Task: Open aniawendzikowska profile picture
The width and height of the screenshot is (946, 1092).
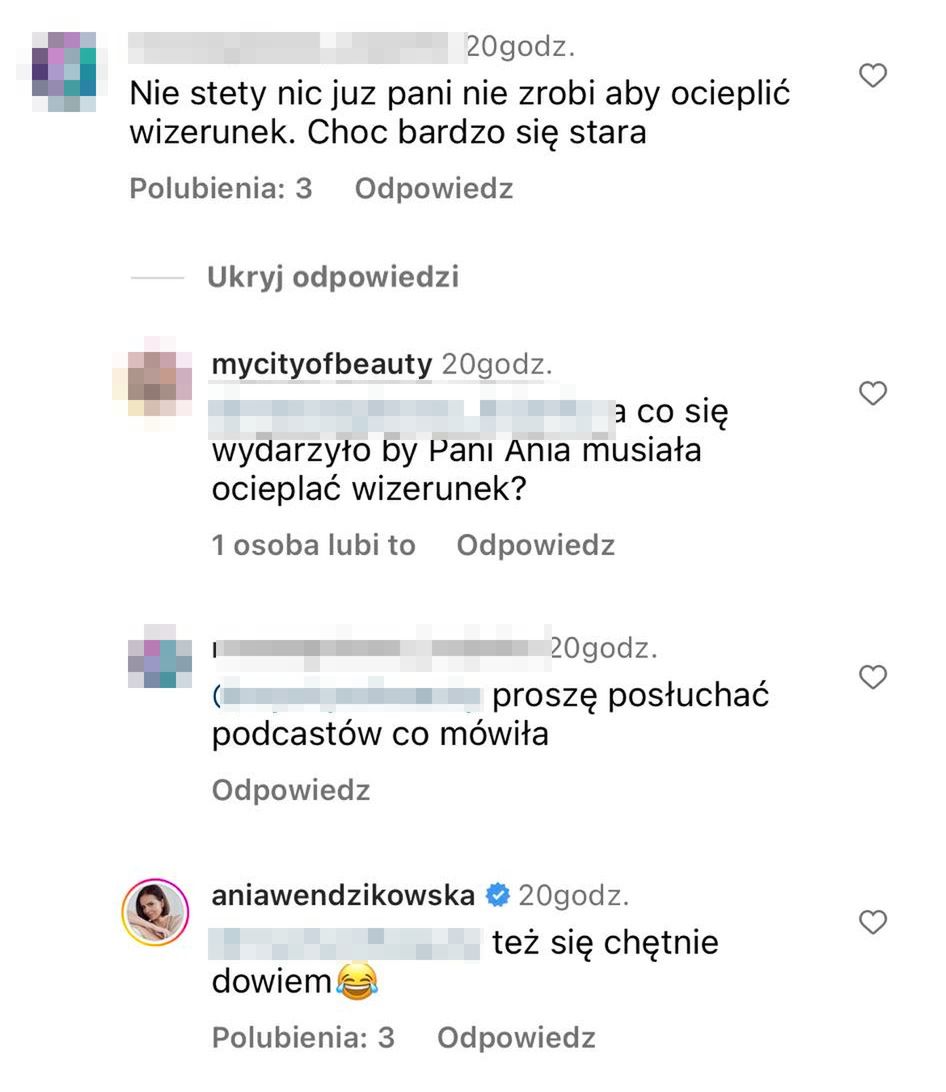Action: 154,912
